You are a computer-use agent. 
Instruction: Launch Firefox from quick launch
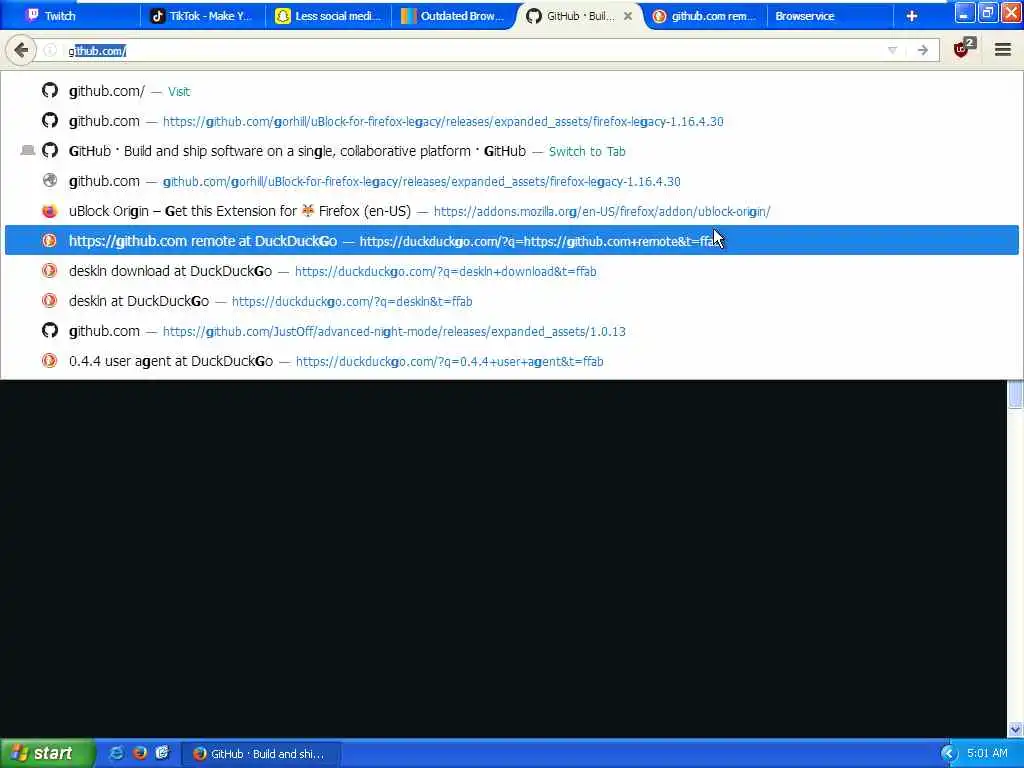tap(139, 753)
